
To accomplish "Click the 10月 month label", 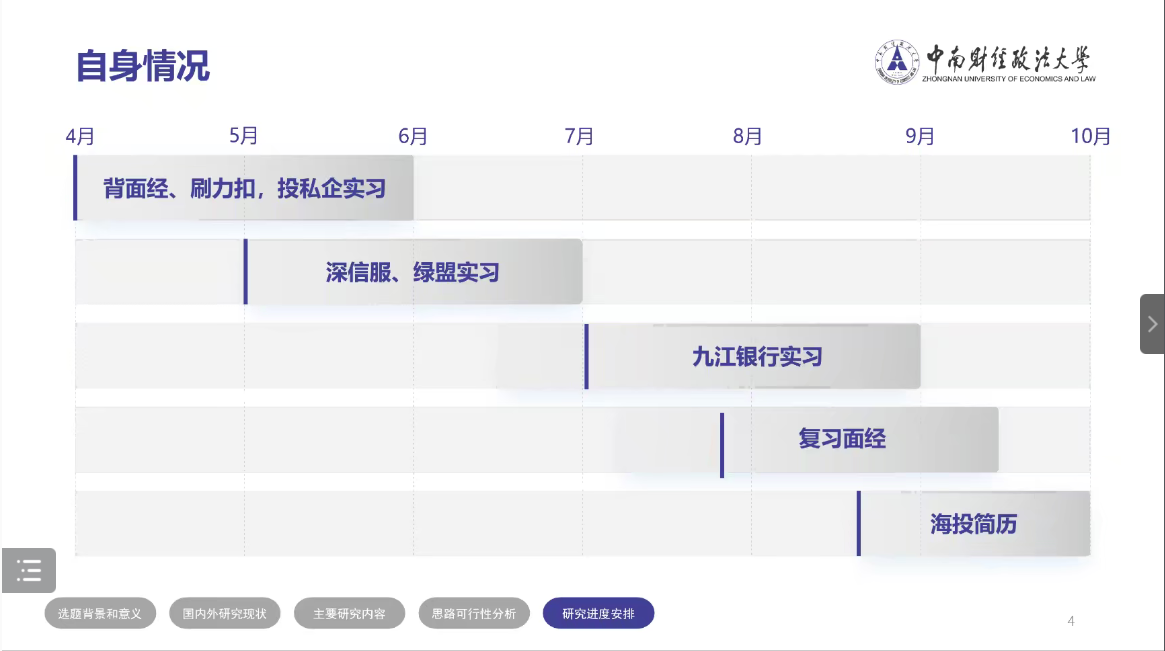I will pyautogui.click(x=1090, y=136).
